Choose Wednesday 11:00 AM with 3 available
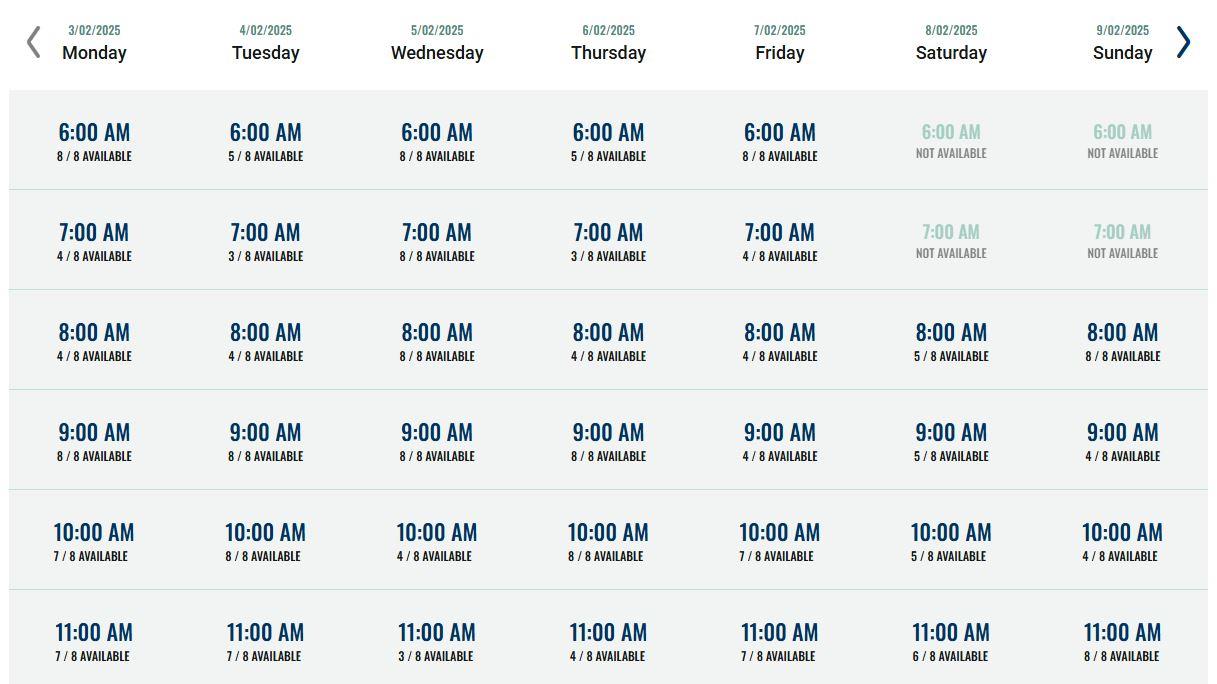 click(437, 640)
